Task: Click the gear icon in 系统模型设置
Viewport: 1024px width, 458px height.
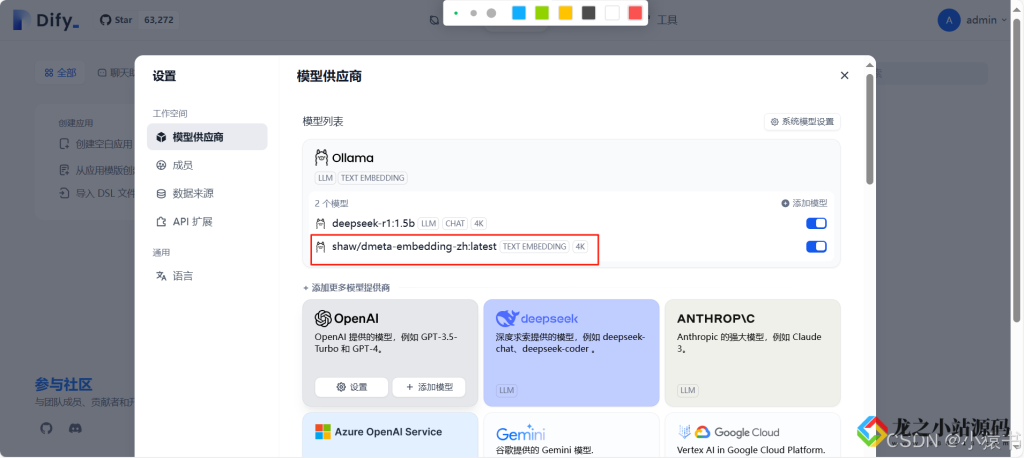Action: pyautogui.click(x=775, y=122)
